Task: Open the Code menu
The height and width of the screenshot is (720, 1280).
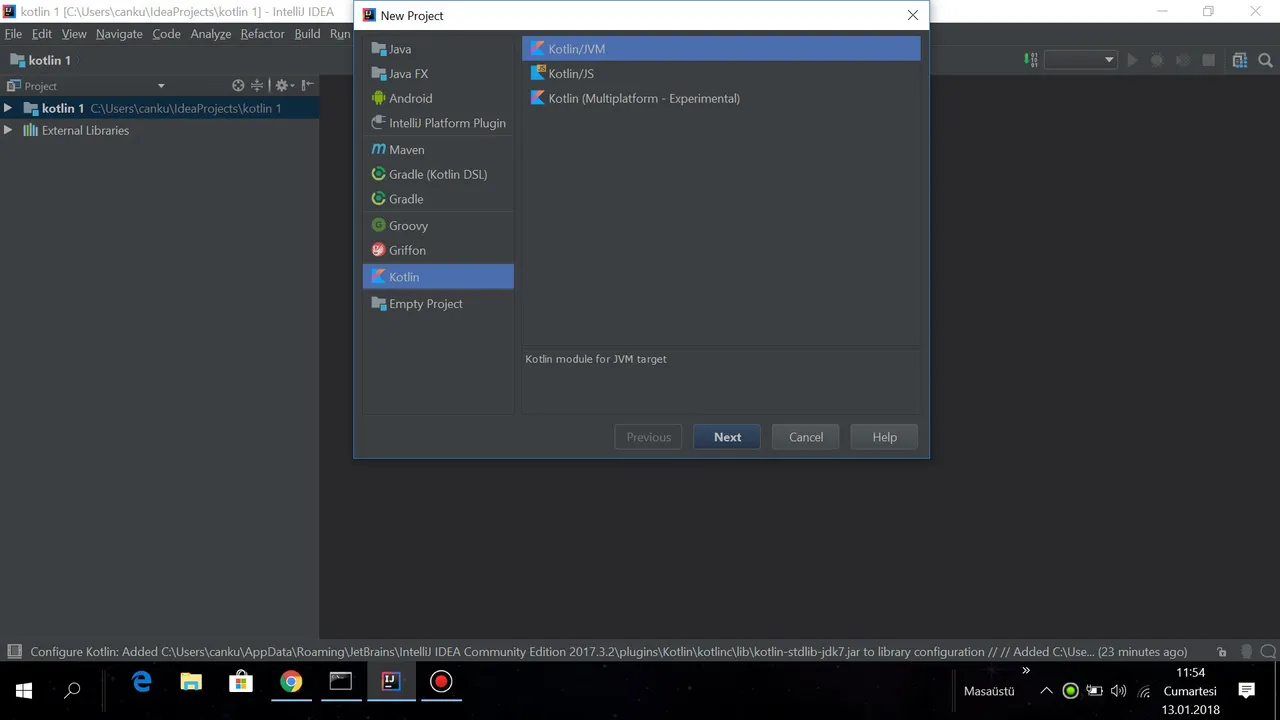Action: point(166,34)
